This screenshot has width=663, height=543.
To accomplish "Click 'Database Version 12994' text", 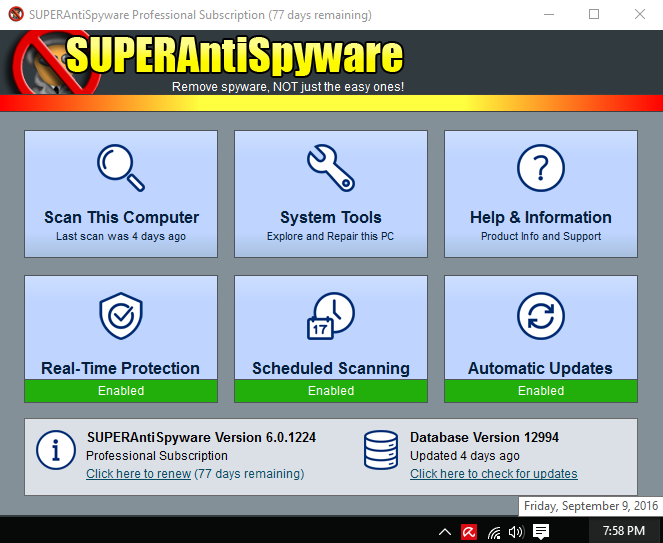I will [x=484, y=437].
